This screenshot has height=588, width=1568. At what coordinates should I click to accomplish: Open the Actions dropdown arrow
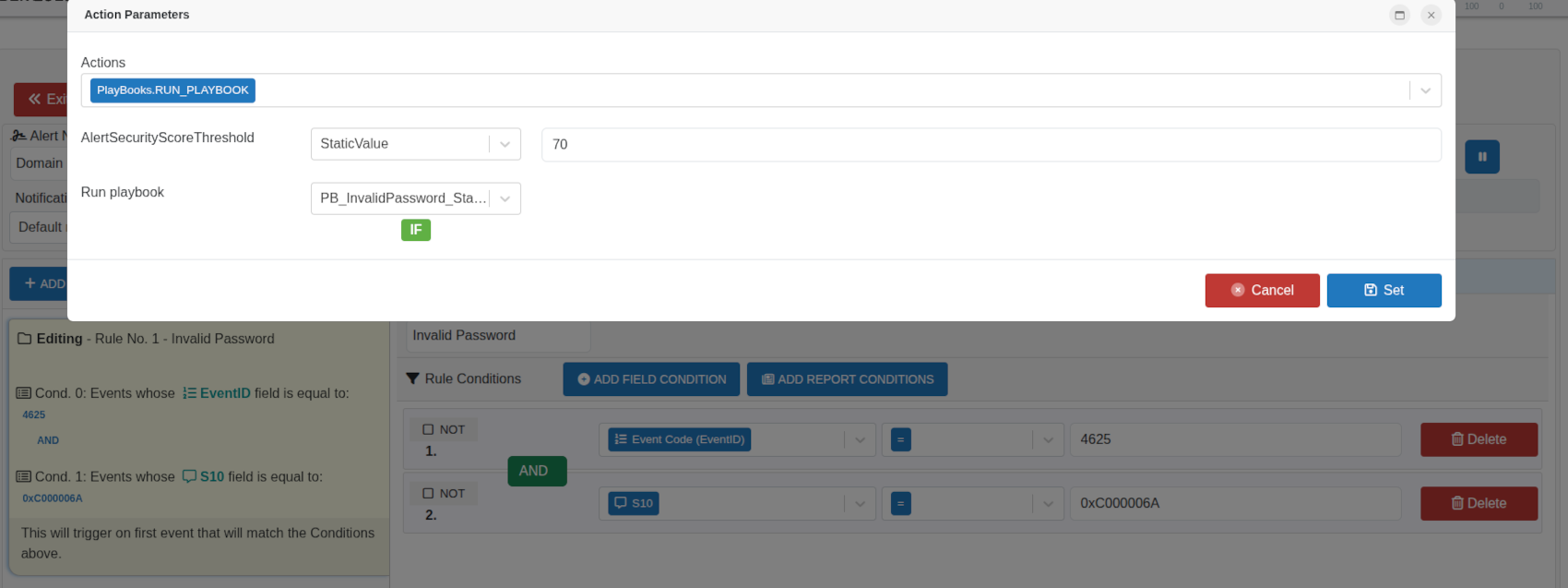coord(1425,90)
